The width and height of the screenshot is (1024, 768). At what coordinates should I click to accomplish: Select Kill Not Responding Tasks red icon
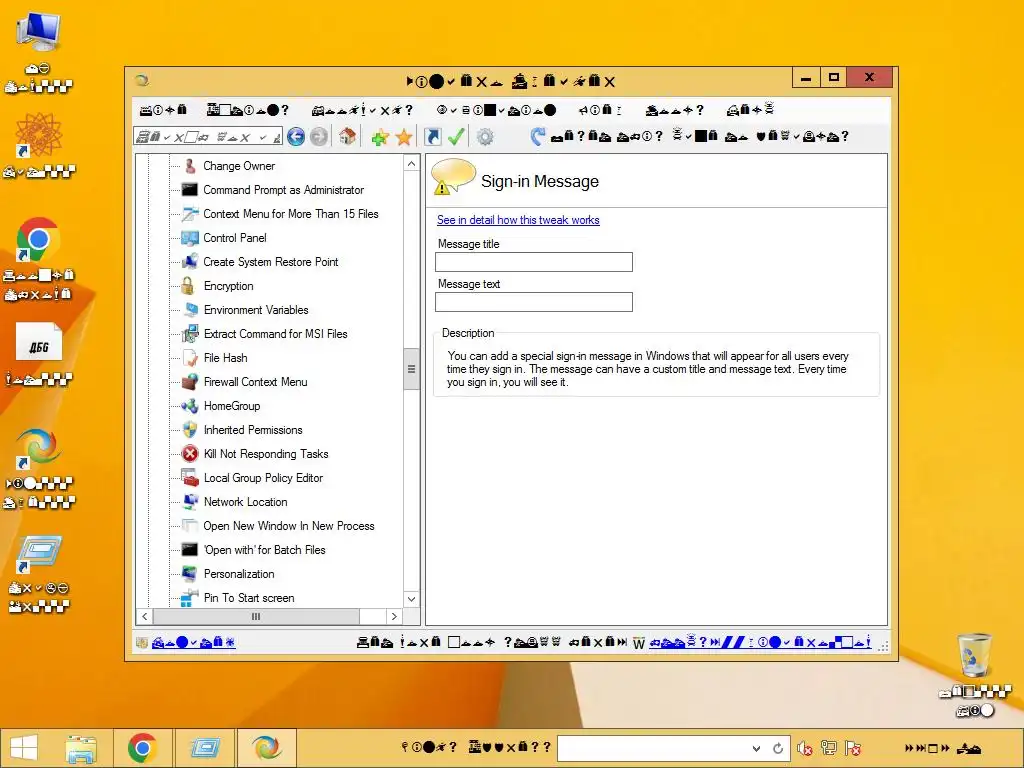(190, 454)
